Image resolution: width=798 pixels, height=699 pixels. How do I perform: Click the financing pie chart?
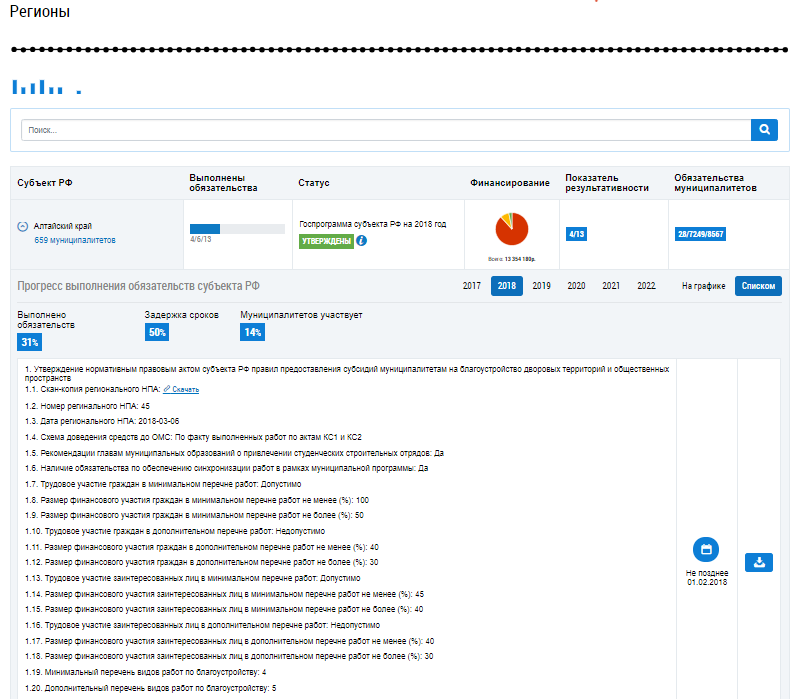[511, 231]
